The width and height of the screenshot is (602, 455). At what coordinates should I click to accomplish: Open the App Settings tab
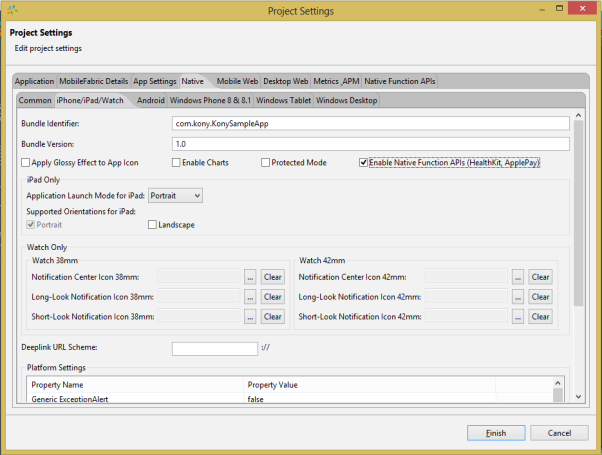coord(154,81)
